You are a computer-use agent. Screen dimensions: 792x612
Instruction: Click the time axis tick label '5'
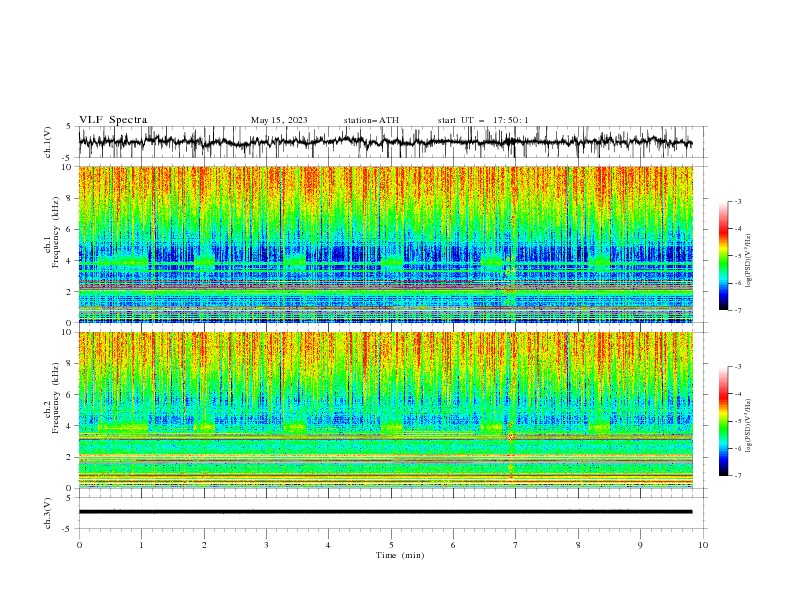point(391,545)
